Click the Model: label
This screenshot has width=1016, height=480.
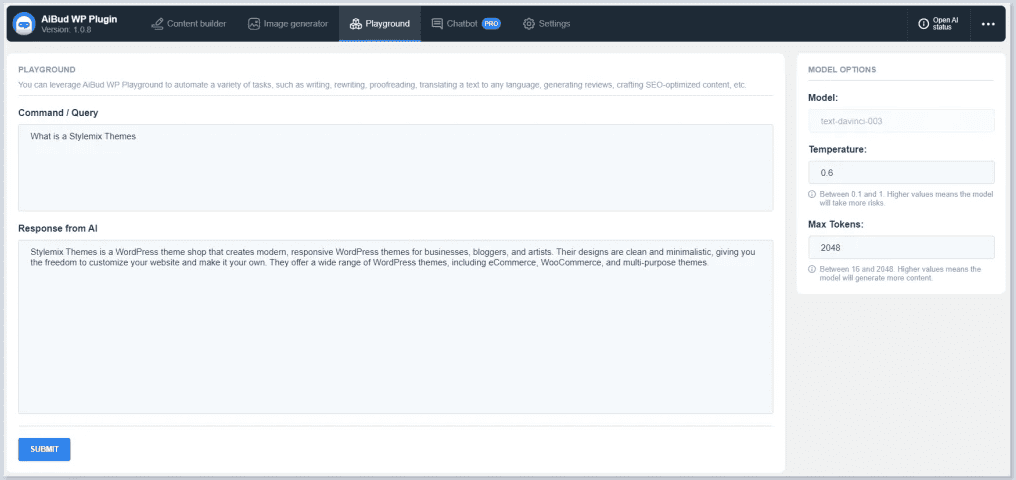[x=823, y=97]
